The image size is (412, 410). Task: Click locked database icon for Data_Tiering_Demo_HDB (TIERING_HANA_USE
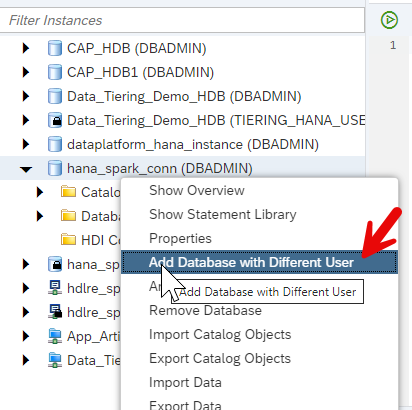(x=55, y=120)
